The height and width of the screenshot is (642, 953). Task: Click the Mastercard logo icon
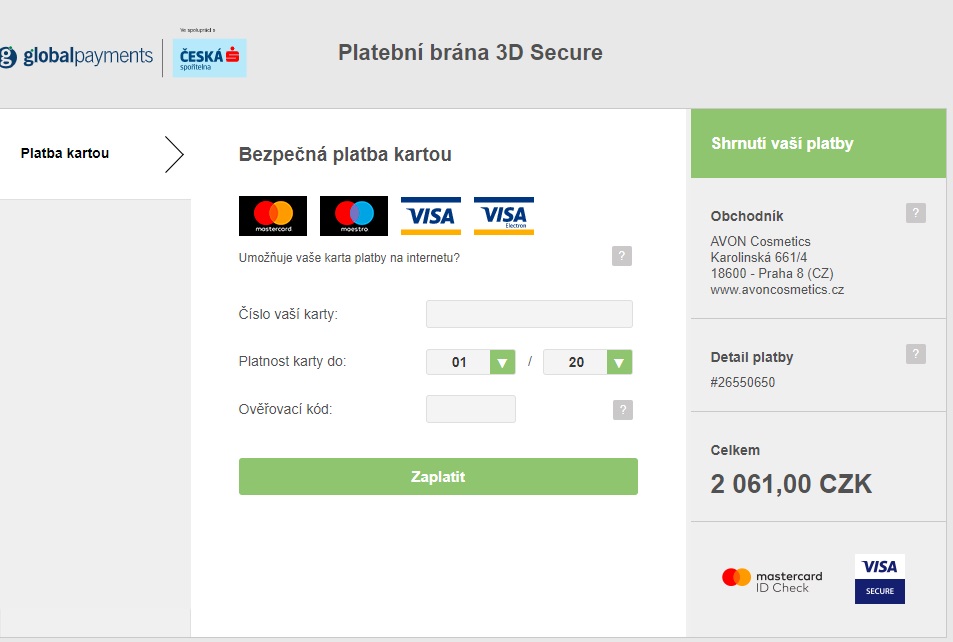point(273,216)
